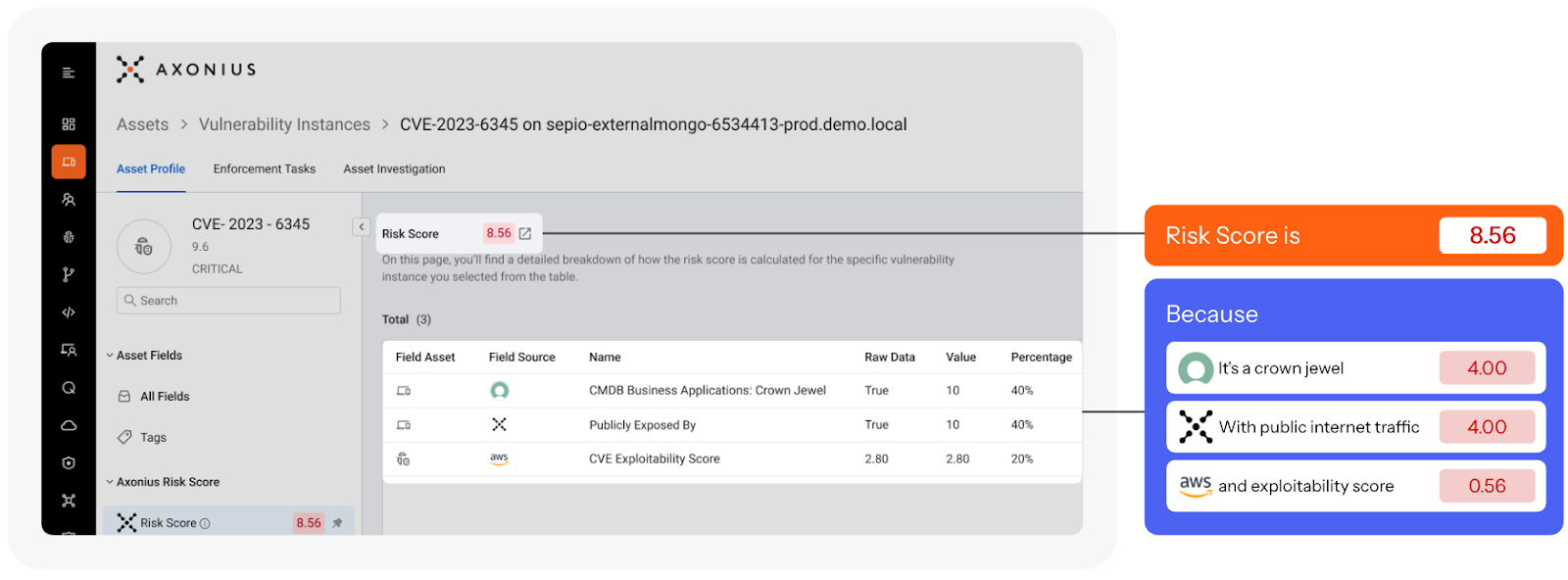Open Tags in the side panel
Image resolution: width=1568 pixels, height=580 pixels.
click(x=153, y=437)
